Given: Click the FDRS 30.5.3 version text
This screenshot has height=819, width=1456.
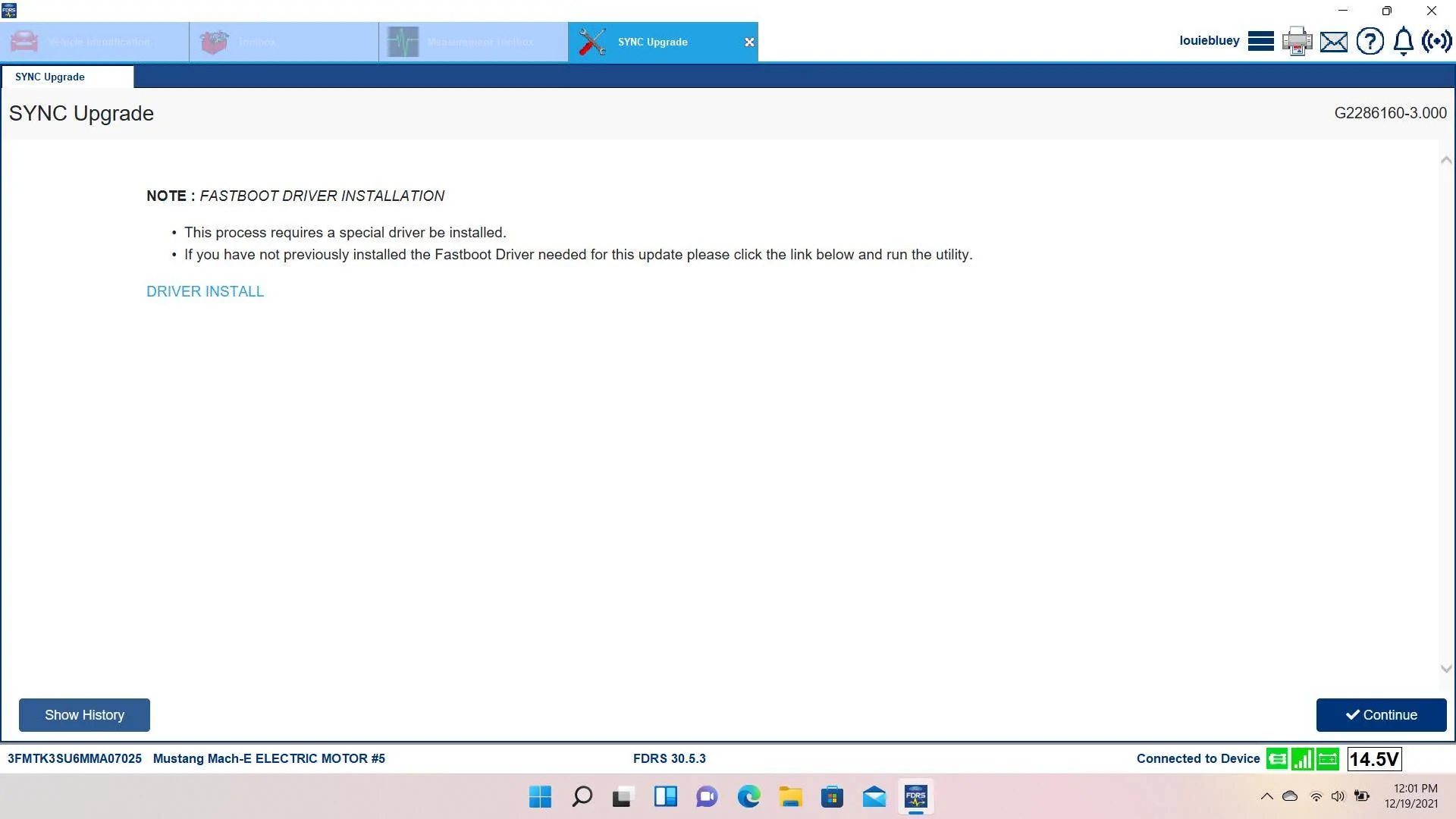Looking at the screenshot, I should pos(670,759).
